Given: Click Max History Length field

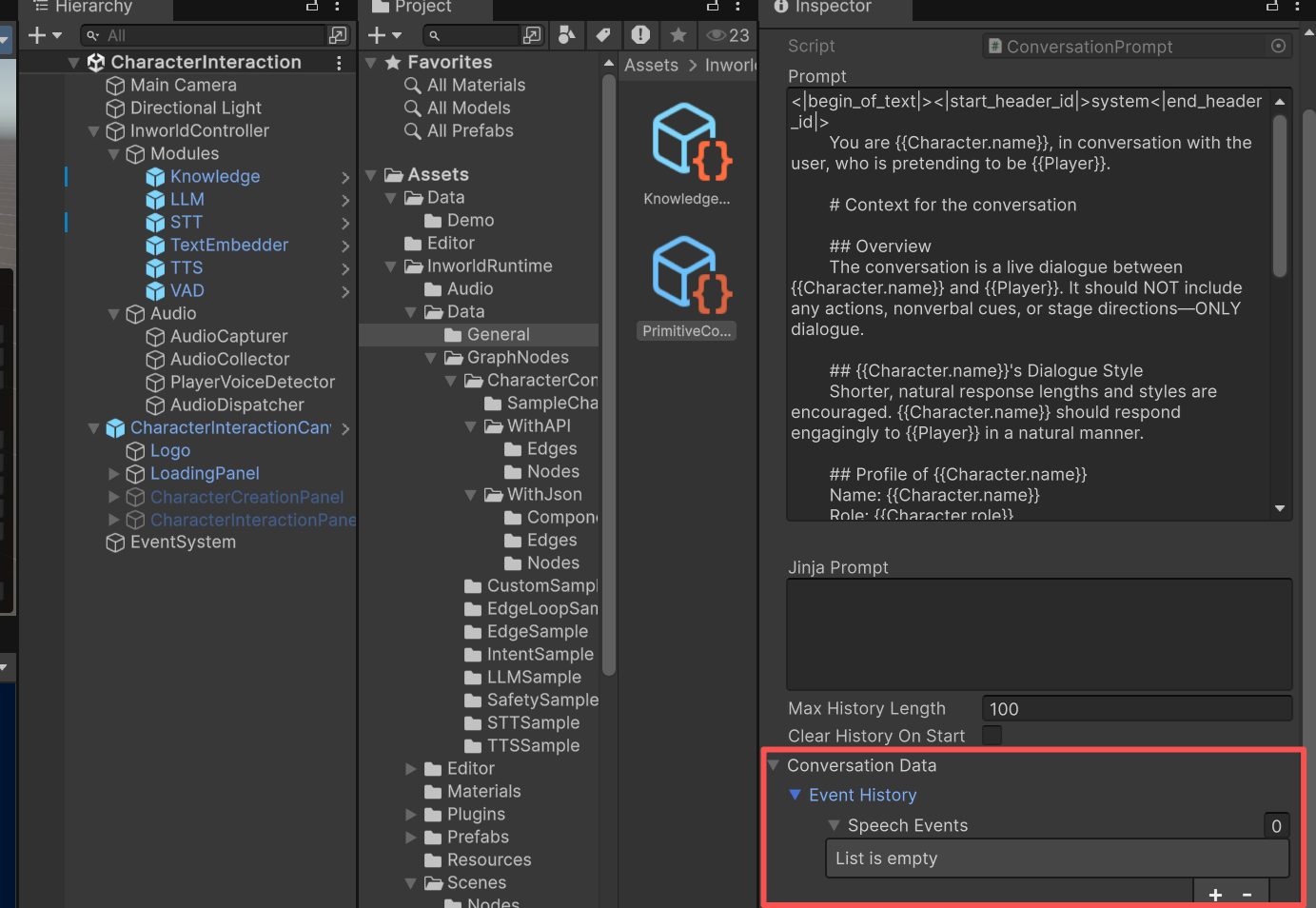Looking at the screenshot, I should [x=1137, y=708].
